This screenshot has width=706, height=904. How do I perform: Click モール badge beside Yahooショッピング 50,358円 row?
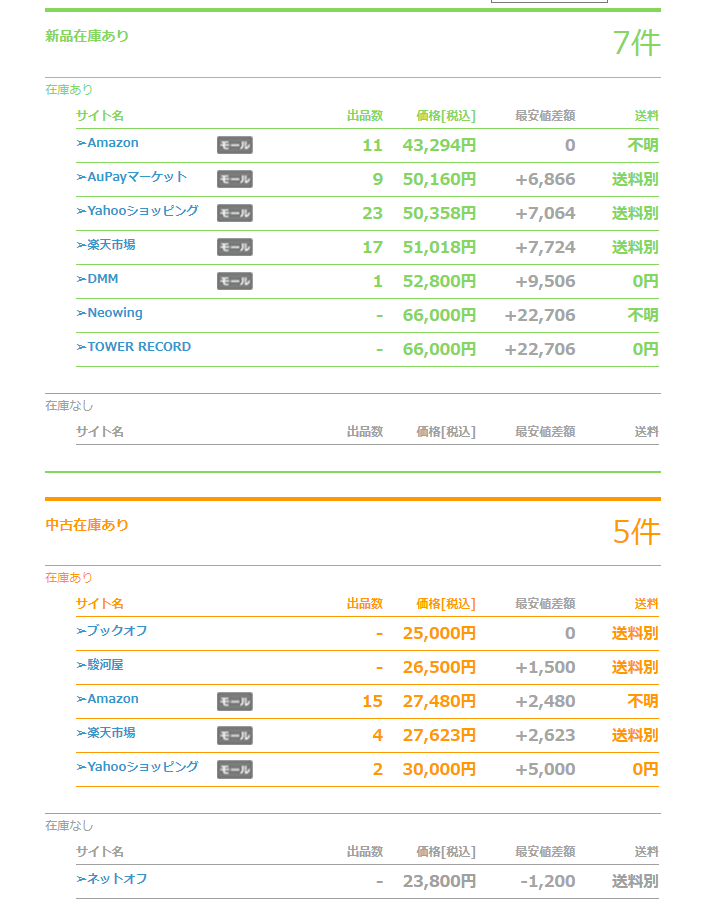coord(235,213)
